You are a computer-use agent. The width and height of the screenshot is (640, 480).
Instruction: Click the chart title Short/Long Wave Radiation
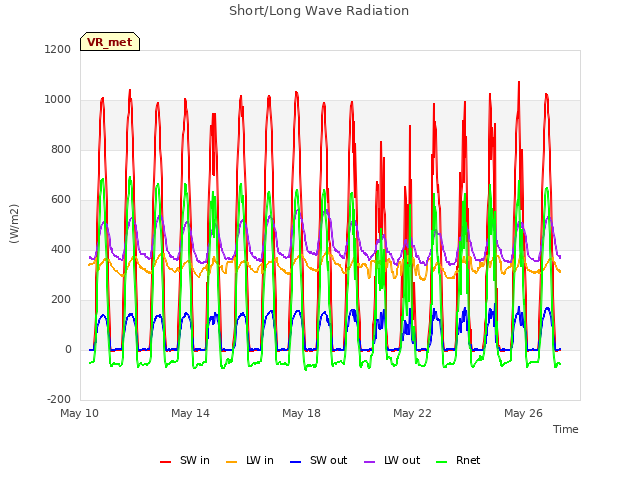click(319, 11)
